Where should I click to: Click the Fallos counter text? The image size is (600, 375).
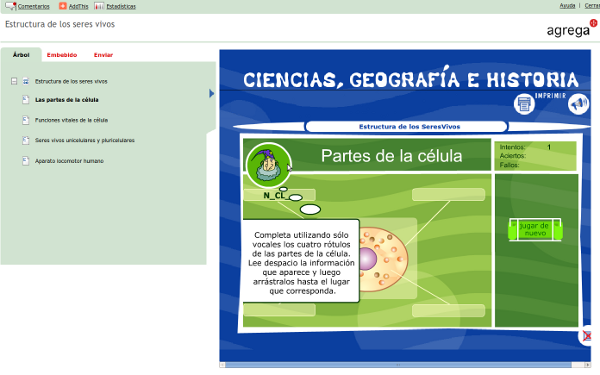509,165
